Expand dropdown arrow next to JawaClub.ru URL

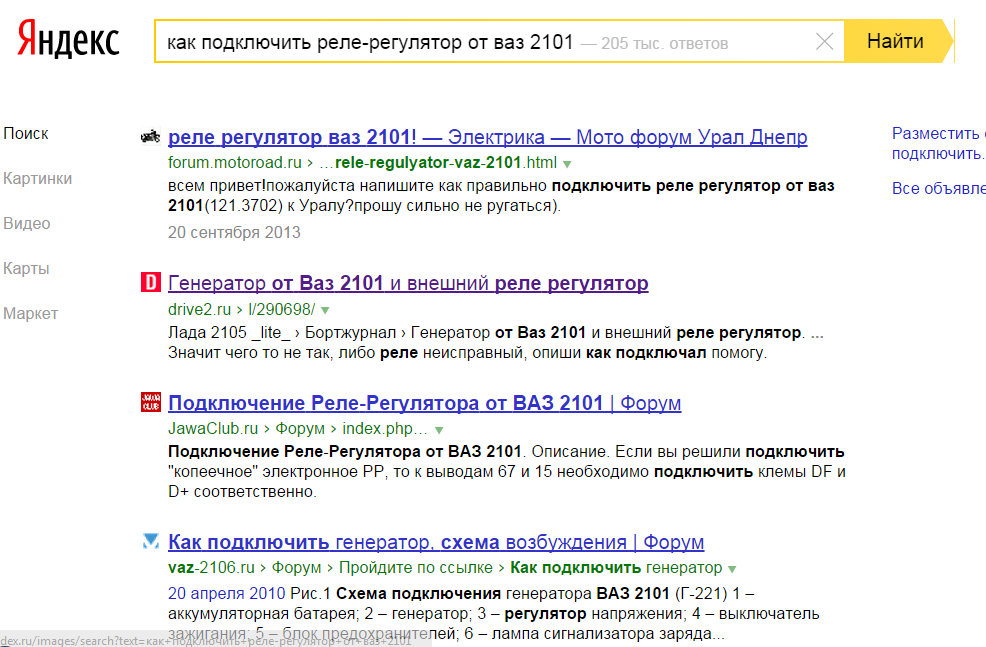439,430
